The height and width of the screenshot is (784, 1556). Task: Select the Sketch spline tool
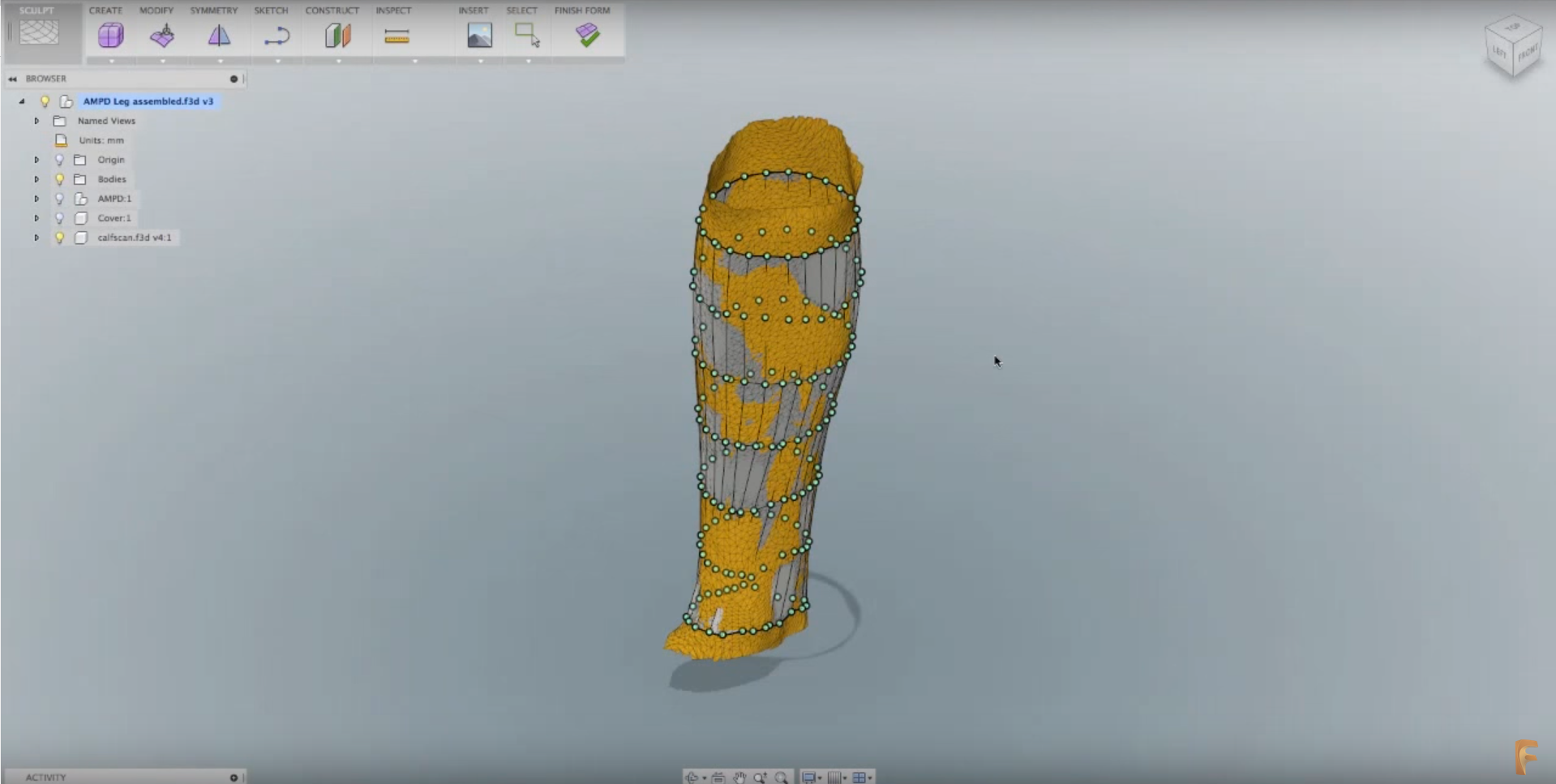coord(276,35)
